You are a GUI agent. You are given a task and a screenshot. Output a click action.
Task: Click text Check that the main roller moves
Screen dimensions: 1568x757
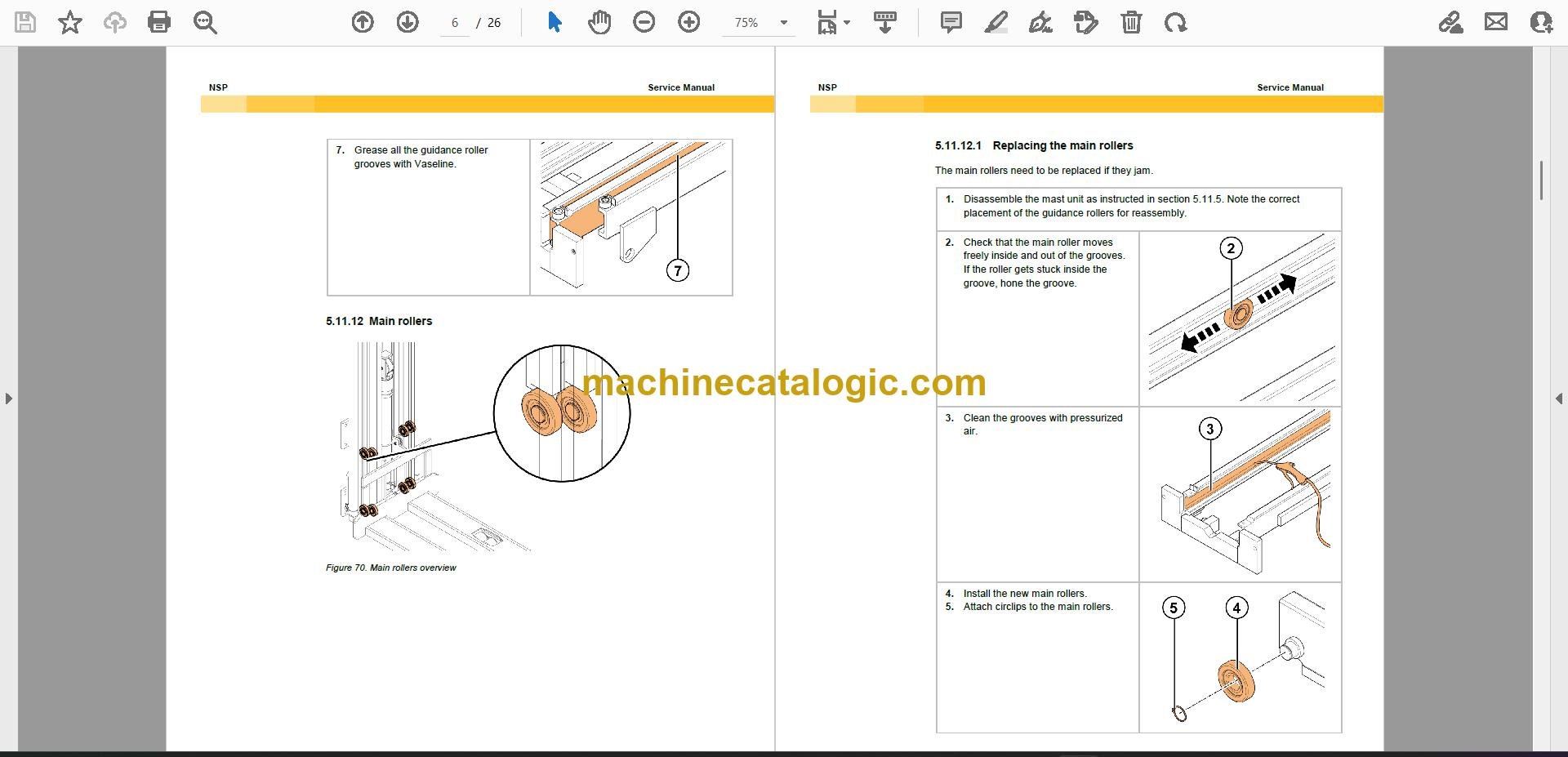point(1038,243)
